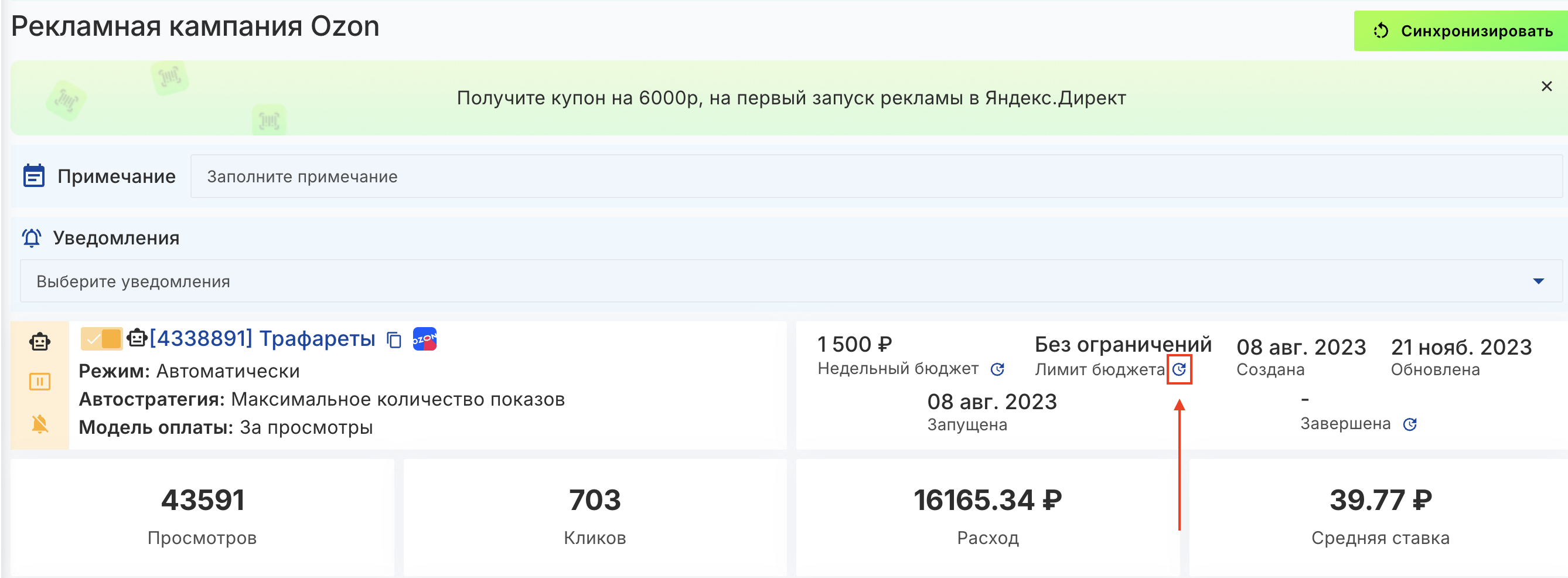Click the Без ограничений budget limit value
Screen dimensions: 1568x578
point(1123,345)
